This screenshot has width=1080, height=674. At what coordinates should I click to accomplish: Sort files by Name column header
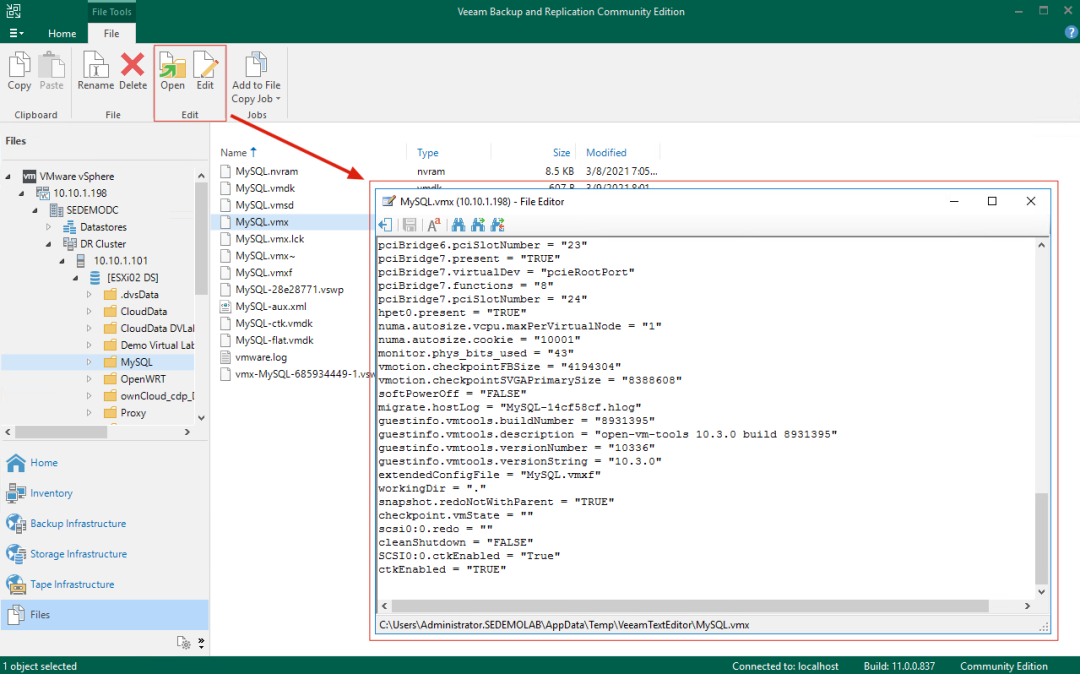click(233, 152)
